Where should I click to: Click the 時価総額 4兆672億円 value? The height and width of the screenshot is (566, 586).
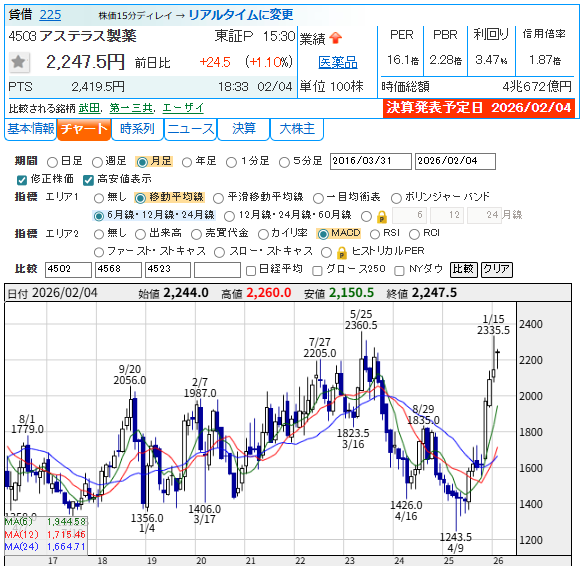point(537,87)
